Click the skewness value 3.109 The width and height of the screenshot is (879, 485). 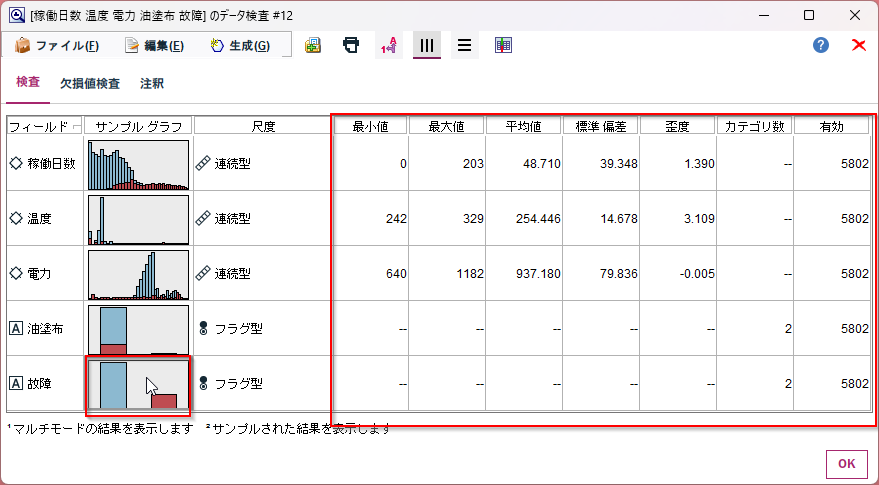coord(699,219)
